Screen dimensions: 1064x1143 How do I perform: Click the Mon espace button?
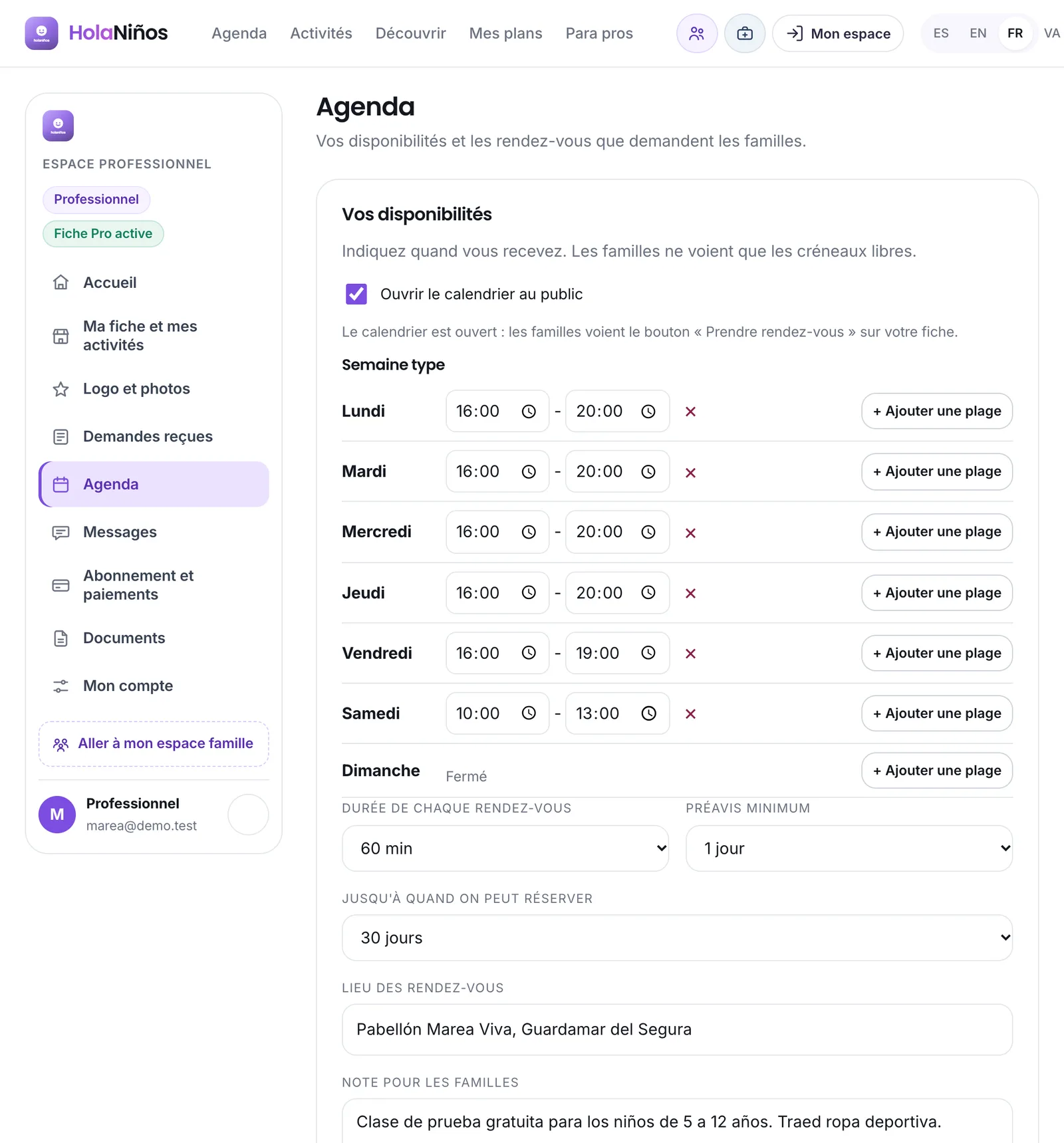click(838, 33)
